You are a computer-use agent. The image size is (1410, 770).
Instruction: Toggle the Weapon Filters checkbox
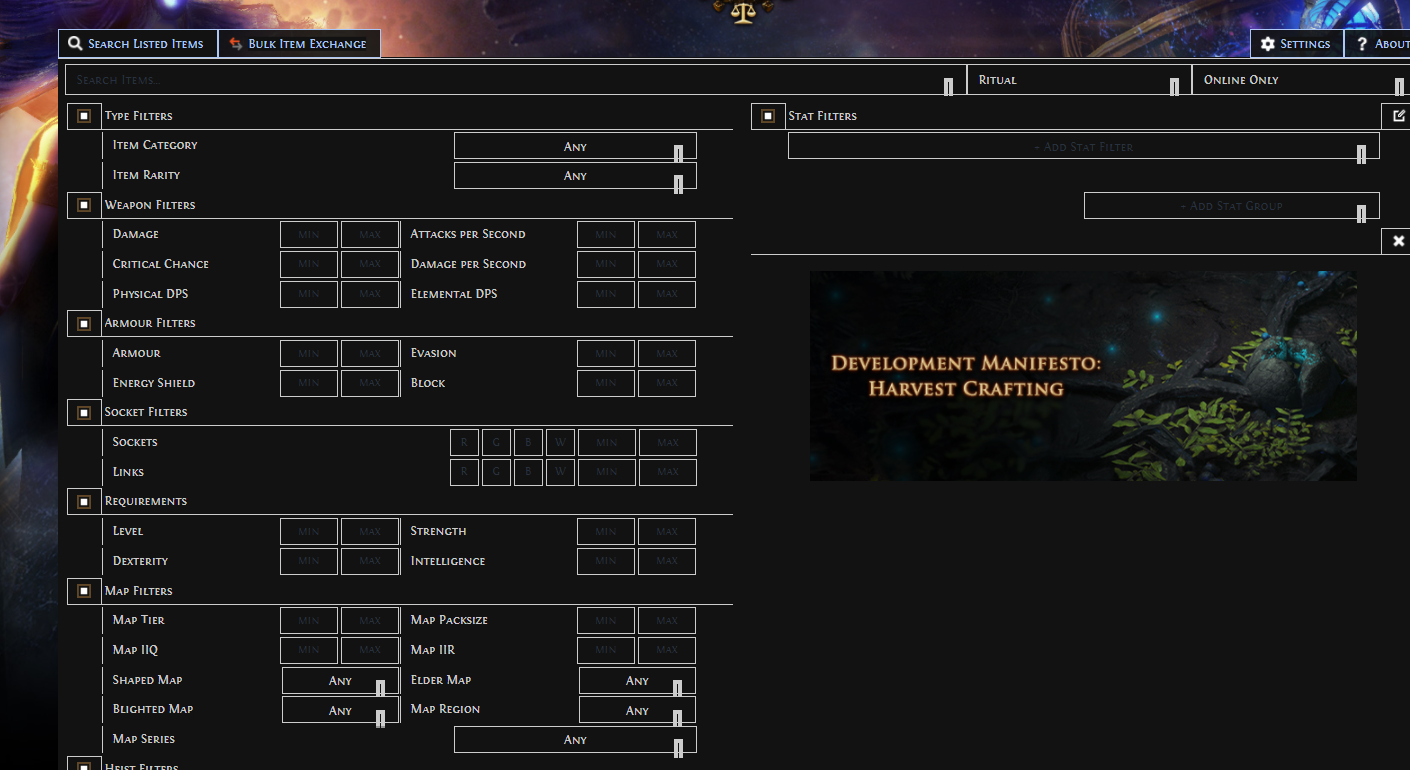tap(84, 205)
